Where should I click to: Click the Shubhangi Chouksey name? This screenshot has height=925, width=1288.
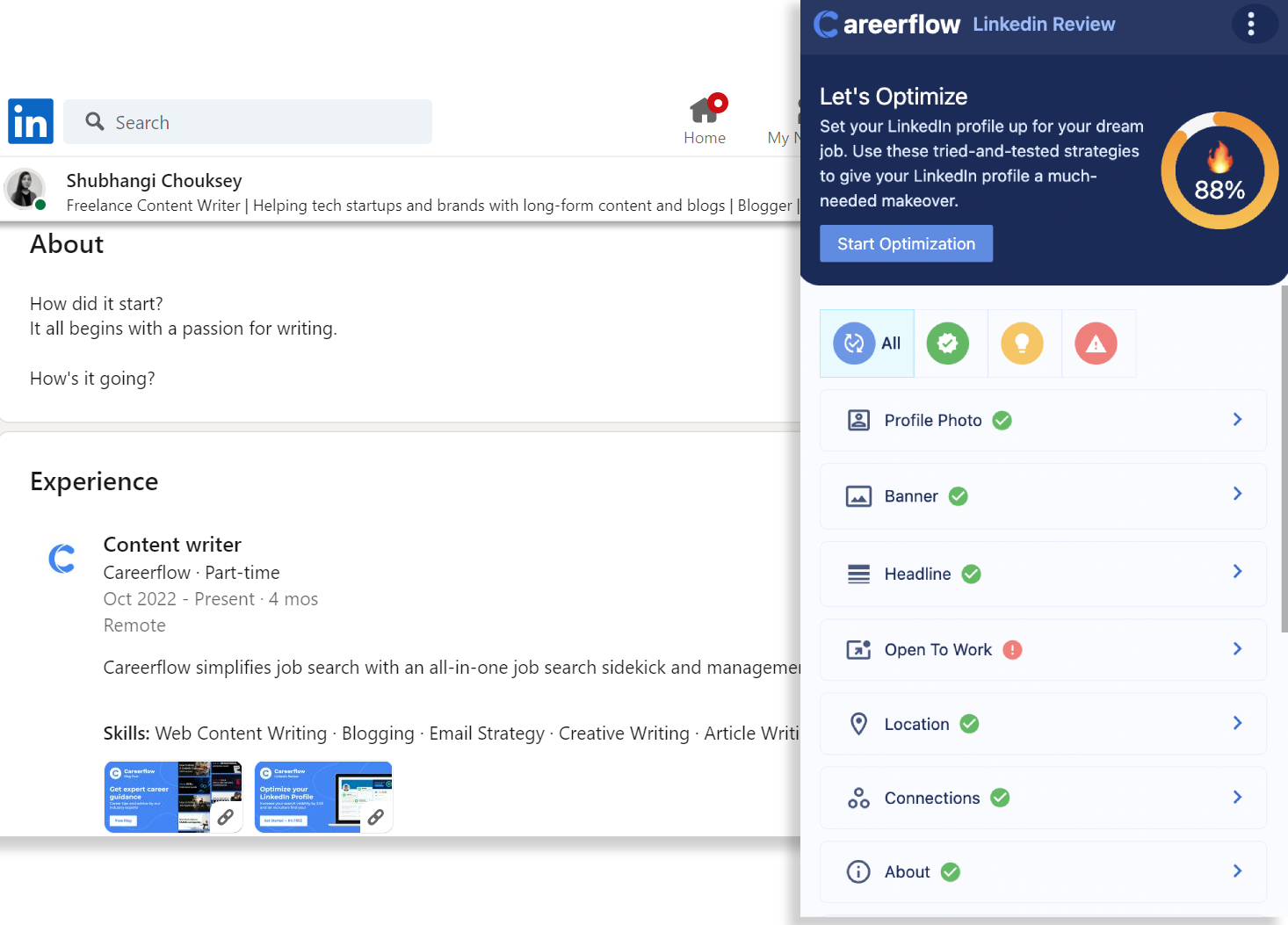[155, 181]
